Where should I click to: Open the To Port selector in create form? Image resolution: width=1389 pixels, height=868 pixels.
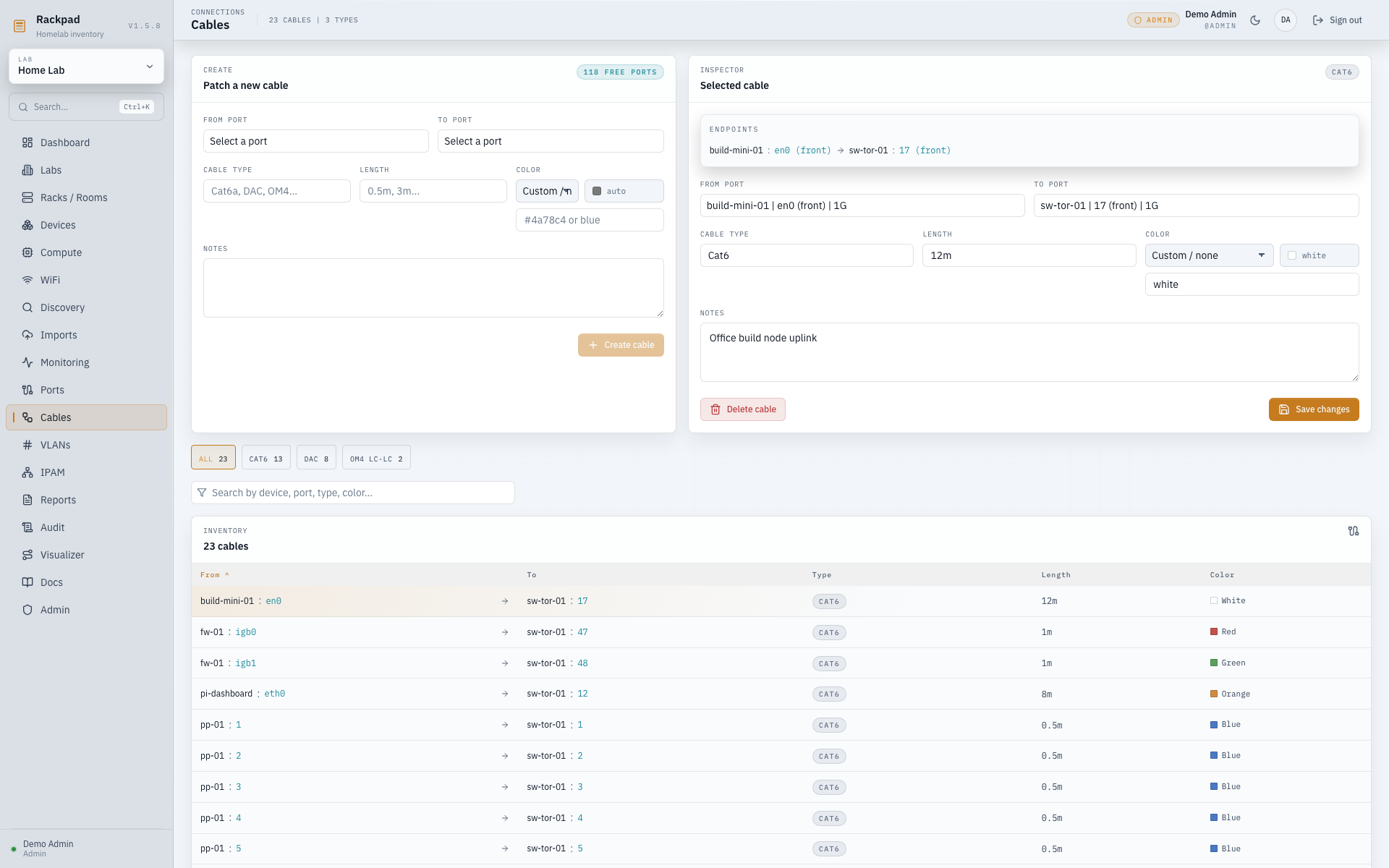pos(551,141)
